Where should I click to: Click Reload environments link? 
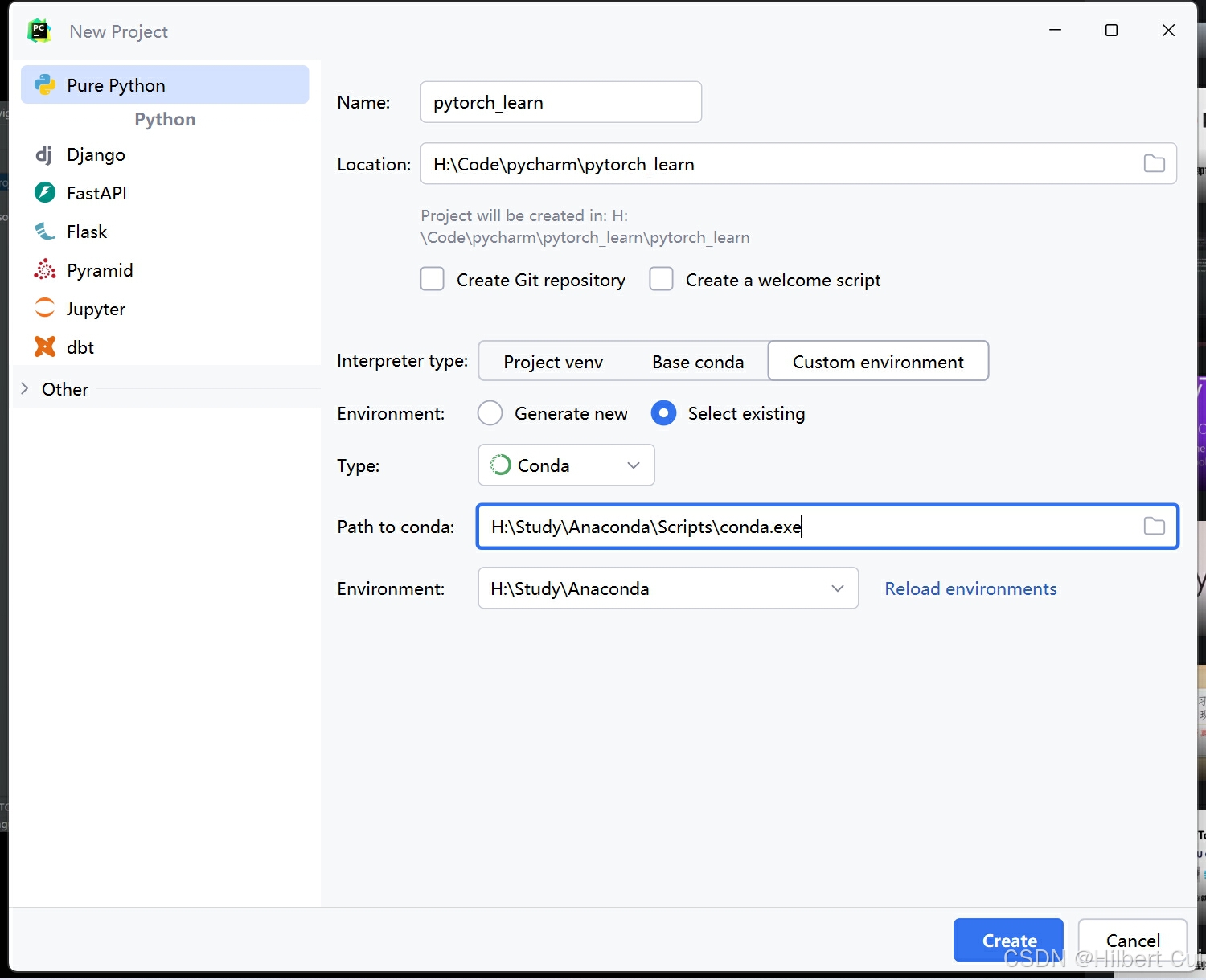970,588
